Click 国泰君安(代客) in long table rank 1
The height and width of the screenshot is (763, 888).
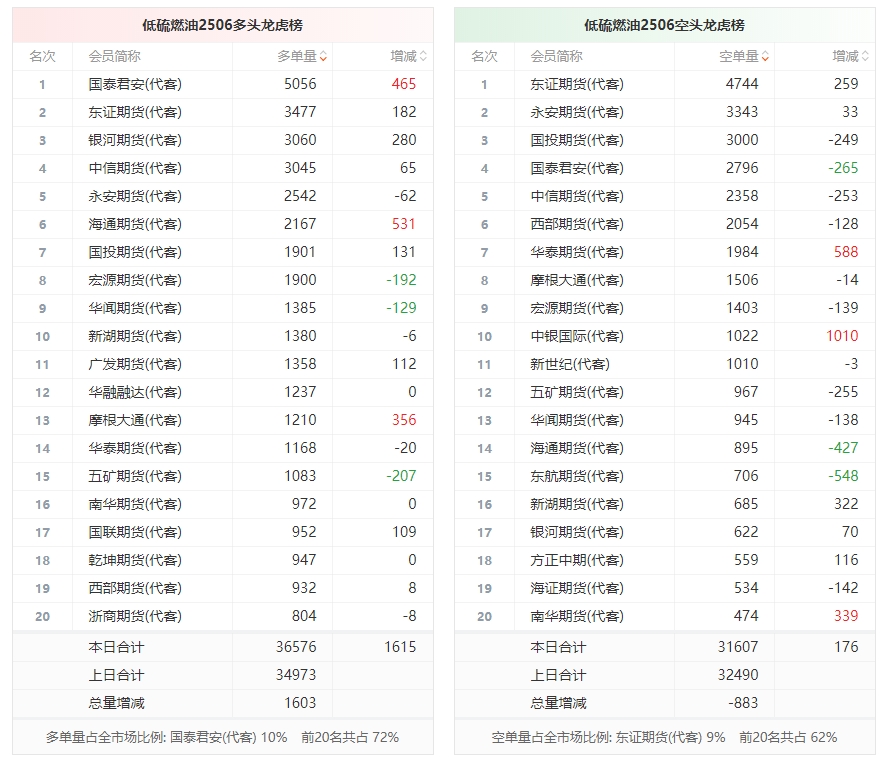click(135, 84)
